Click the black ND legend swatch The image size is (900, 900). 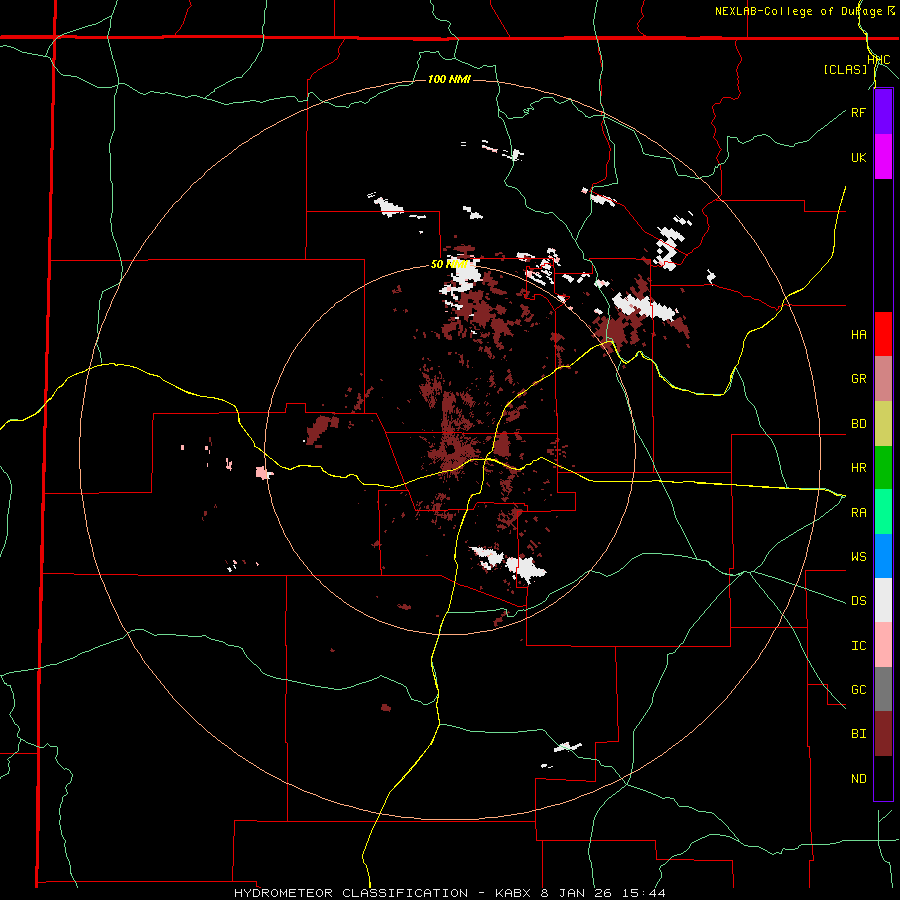tap(883, 778)
